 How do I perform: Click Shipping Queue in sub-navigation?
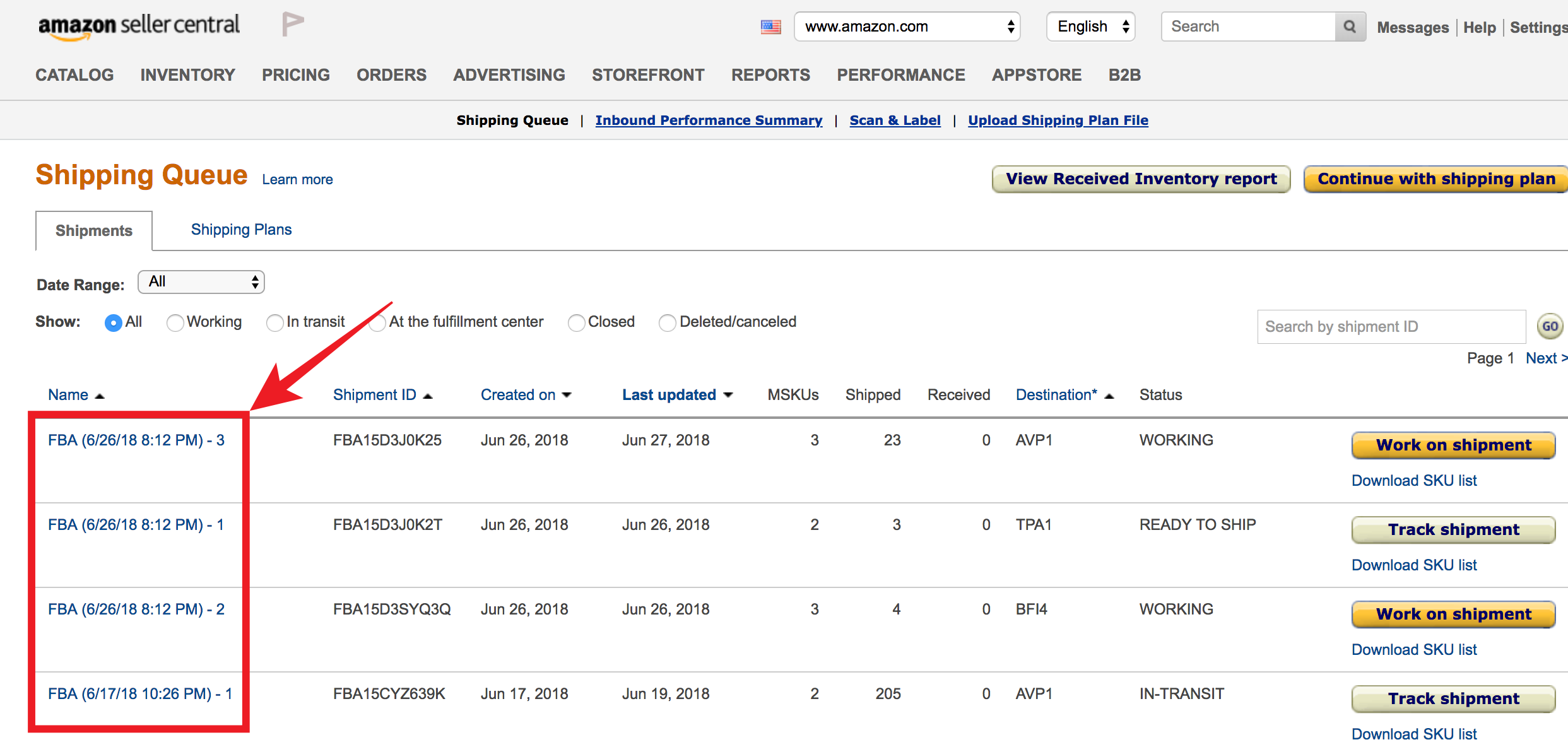pos(512,121)
